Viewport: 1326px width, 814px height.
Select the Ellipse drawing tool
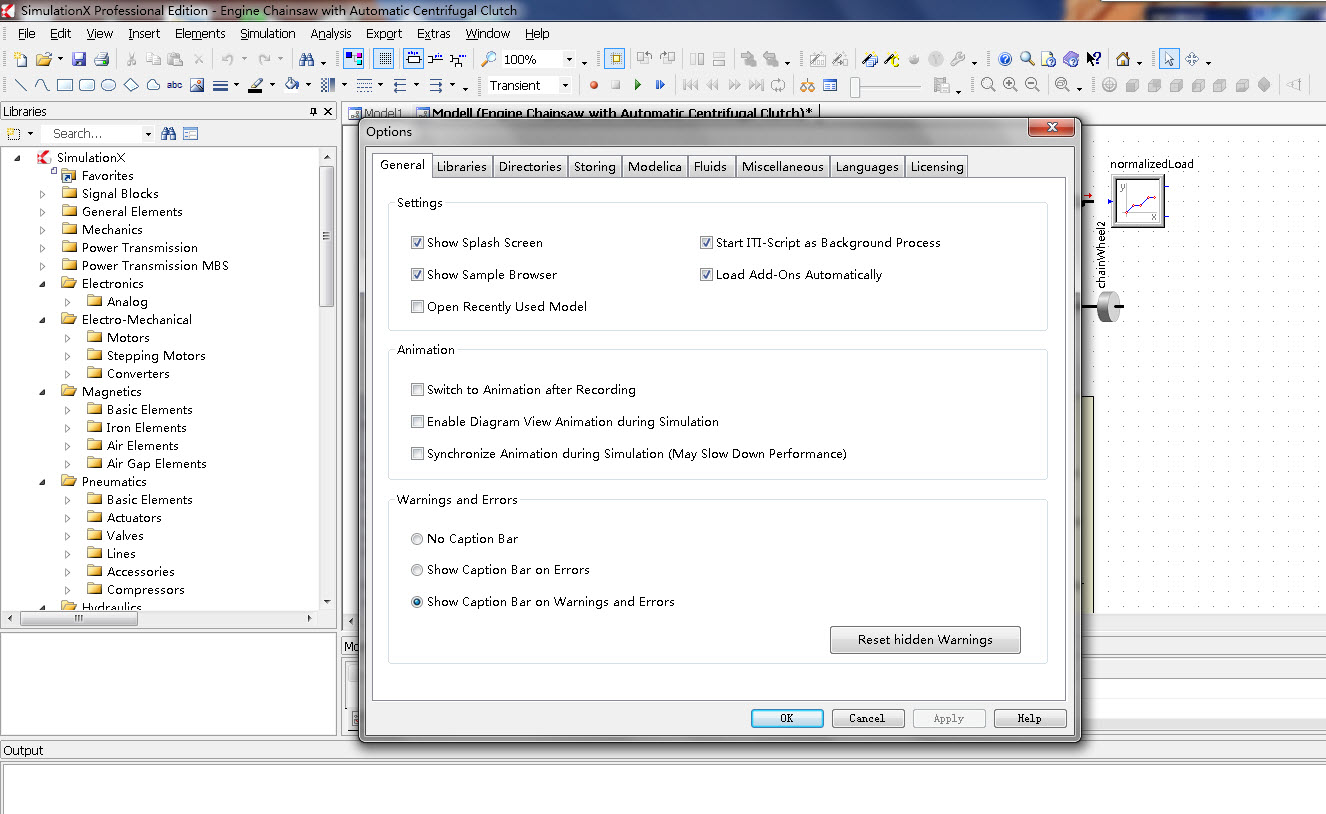109,85
